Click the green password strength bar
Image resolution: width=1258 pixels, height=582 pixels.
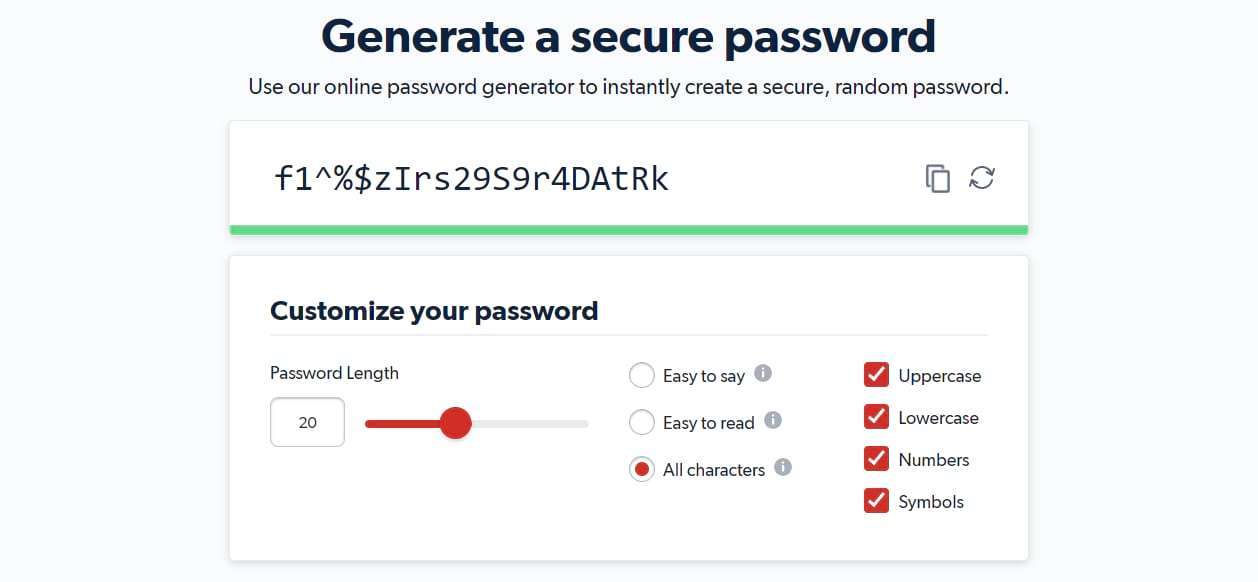click(x=628, y=230)
